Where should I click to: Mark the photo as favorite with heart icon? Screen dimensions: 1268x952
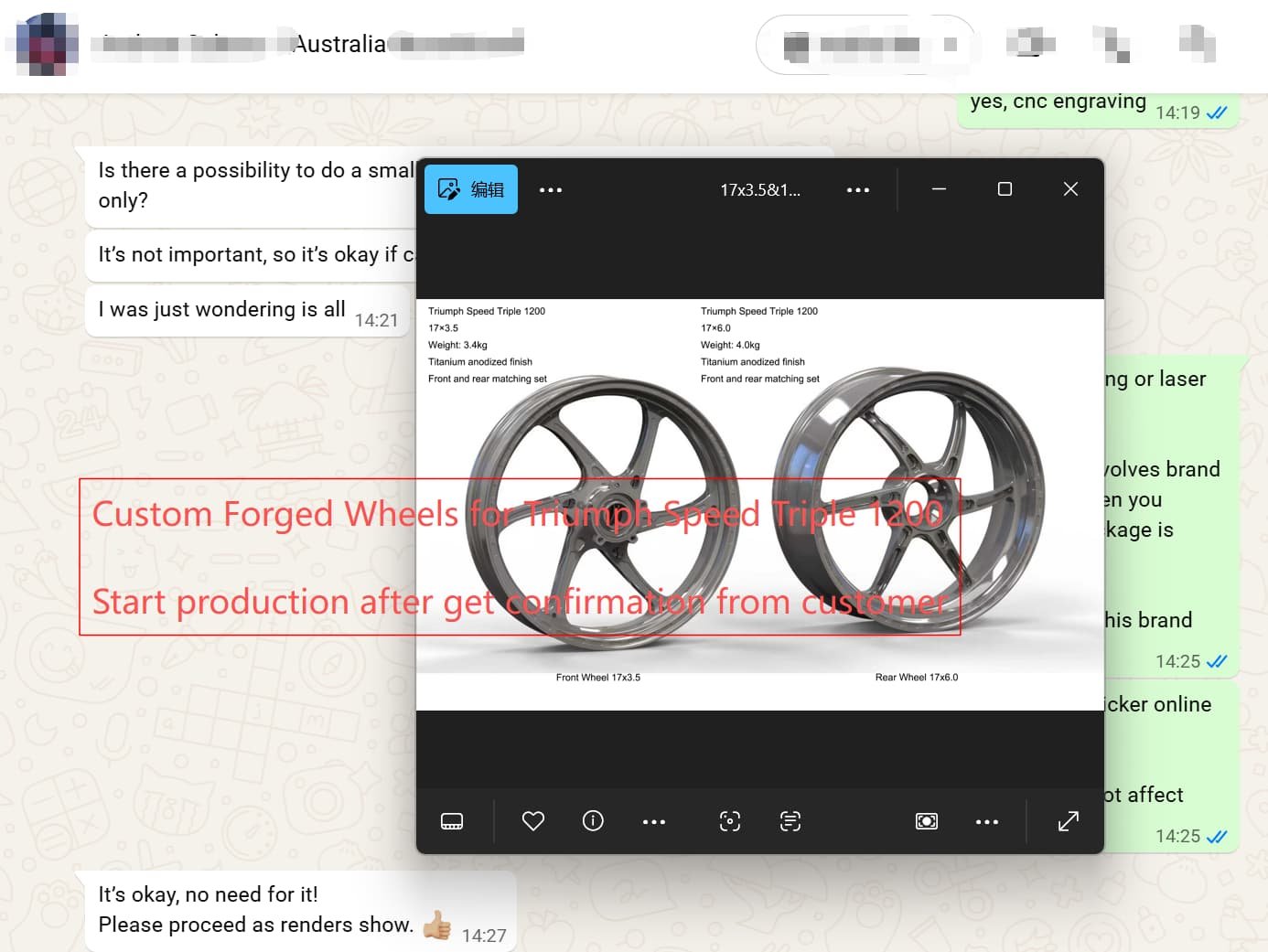click(533, 821)
